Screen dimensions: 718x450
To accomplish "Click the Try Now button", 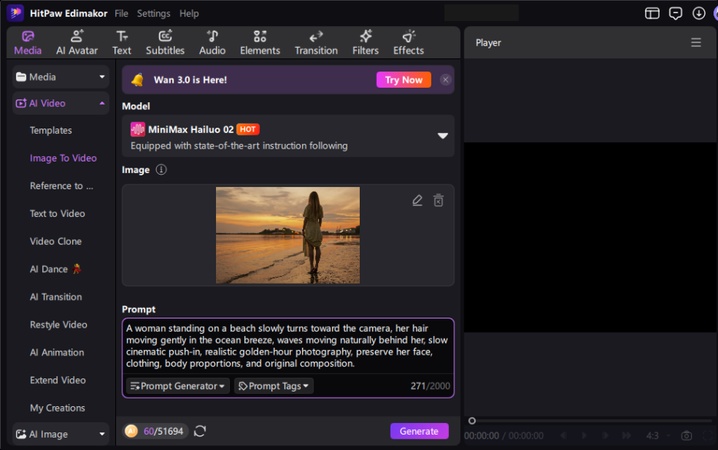I will pyautogui.click(x=403, y=80).
